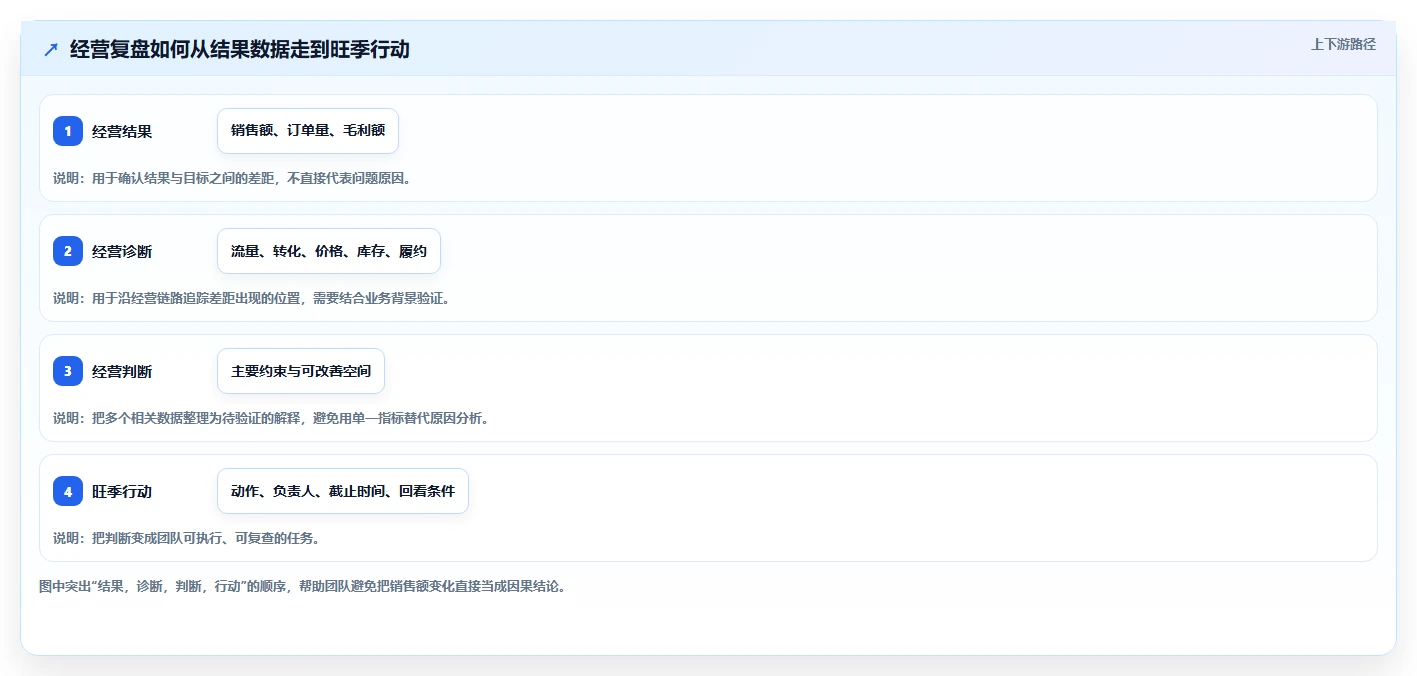This screenshot has height=676, width=1417.
Task: Click the step 4 number badge
Action: (x=68, y=491)
